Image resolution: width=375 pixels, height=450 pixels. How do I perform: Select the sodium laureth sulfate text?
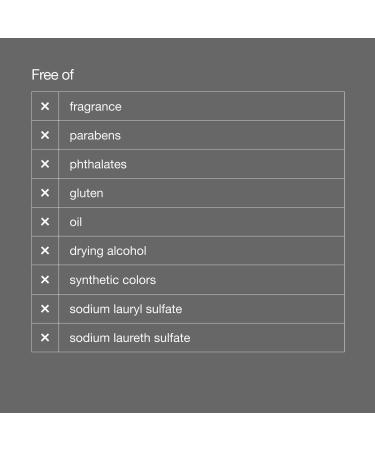130,338
